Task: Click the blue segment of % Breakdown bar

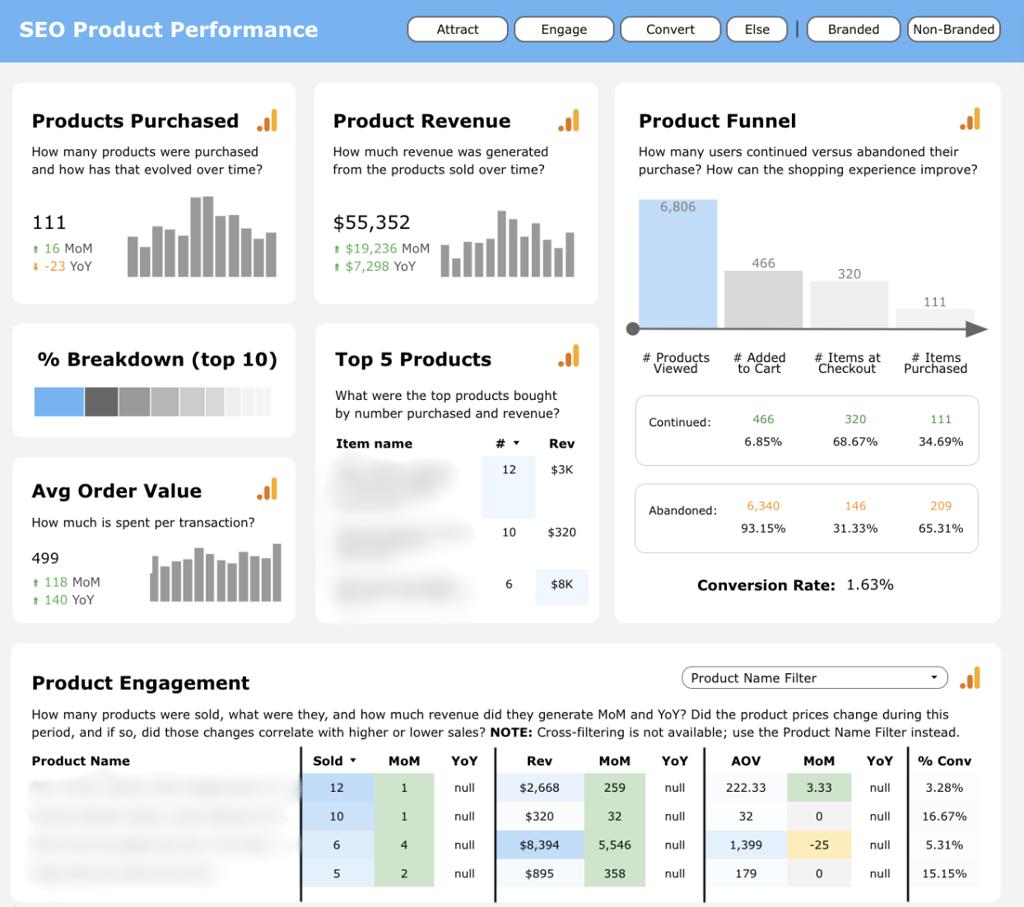Action: [59, 402]
